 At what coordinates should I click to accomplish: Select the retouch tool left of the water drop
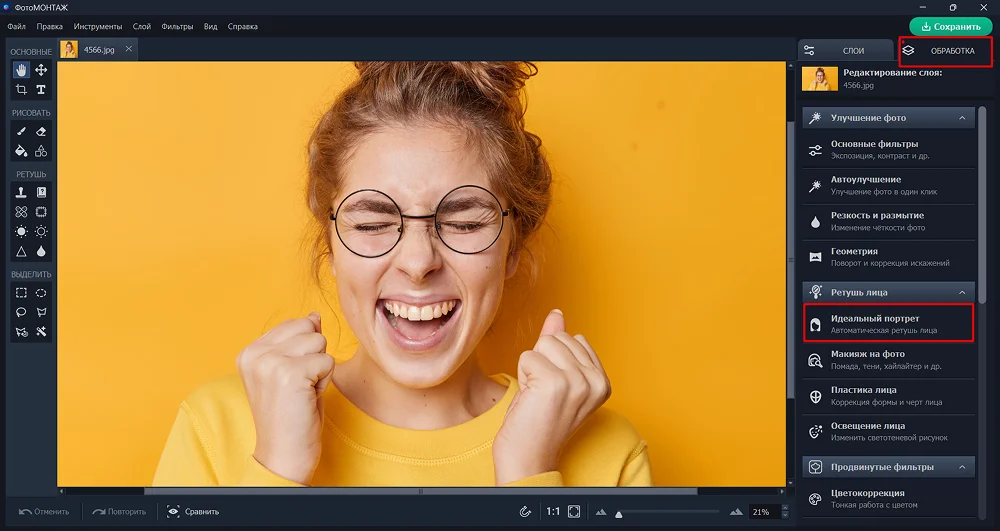(x=21, y=251)
